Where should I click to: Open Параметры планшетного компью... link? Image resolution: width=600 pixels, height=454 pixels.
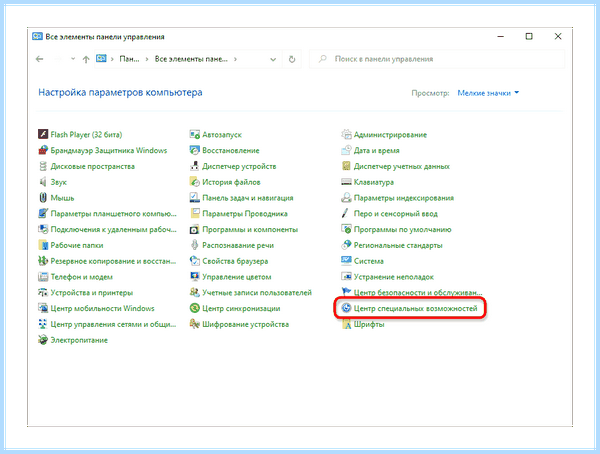pos(113,214)
